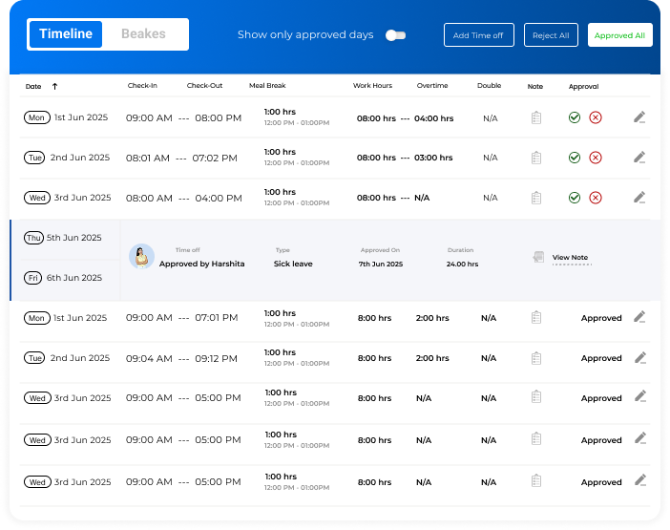Switch to the Timeline tab
Image resolution: width=670 pixels, height=530 pixels.
(66, 34)
